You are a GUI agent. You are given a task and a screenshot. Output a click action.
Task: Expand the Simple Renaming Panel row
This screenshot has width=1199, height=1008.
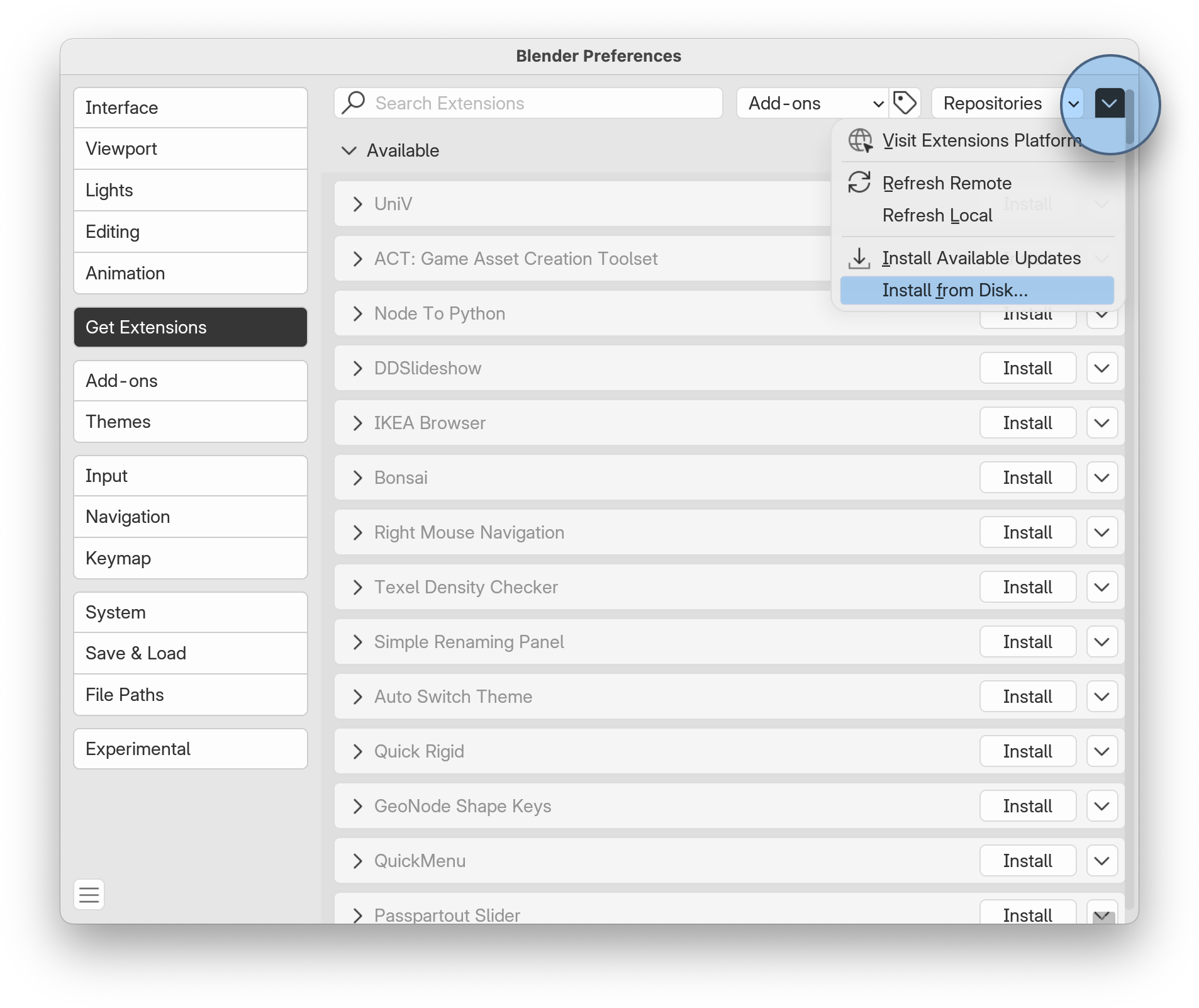click(358, 642)
